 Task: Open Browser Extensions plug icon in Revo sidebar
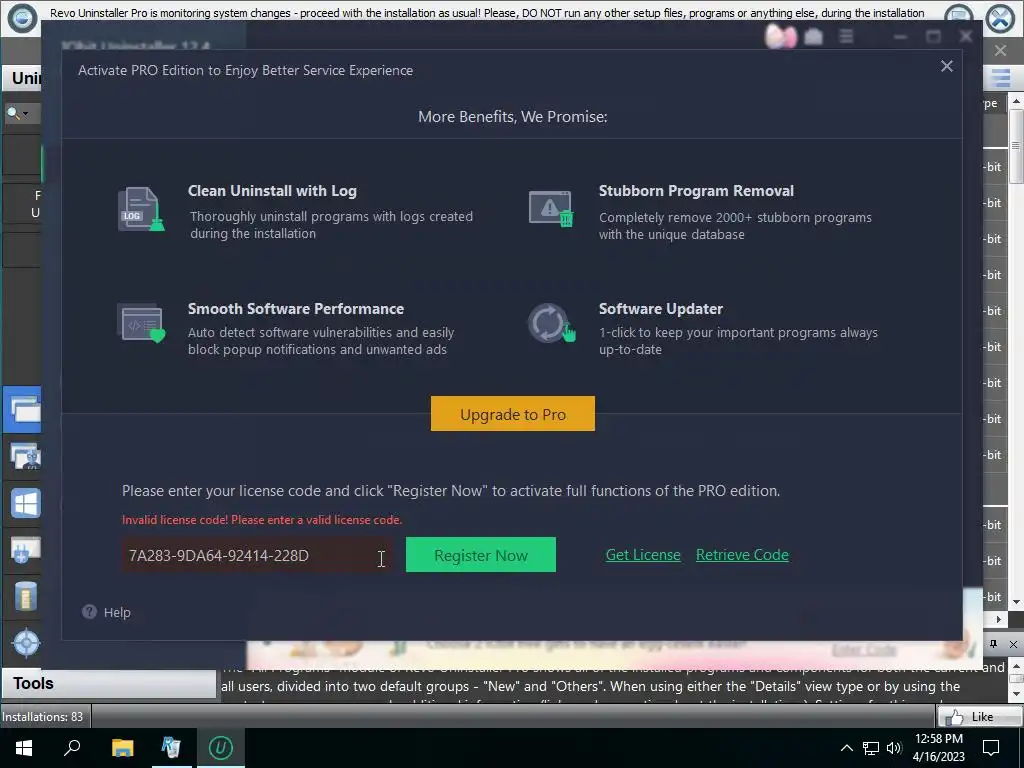(x=25, y=550)
